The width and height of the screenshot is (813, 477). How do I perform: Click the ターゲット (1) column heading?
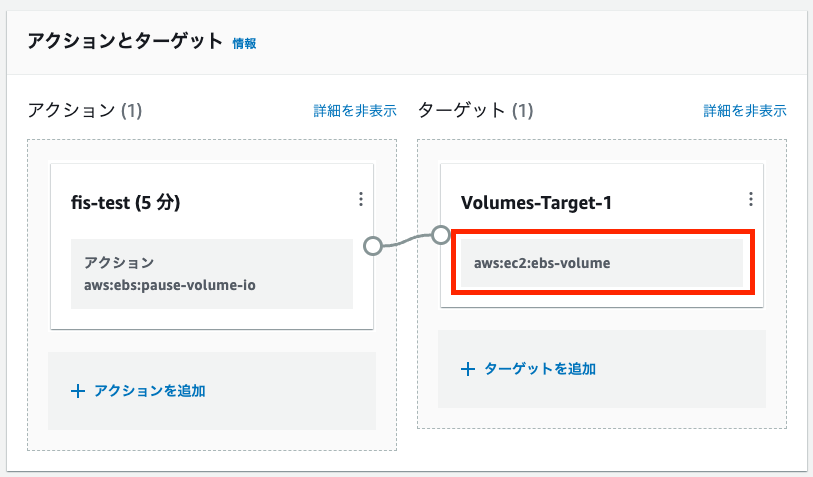(475, 110)
